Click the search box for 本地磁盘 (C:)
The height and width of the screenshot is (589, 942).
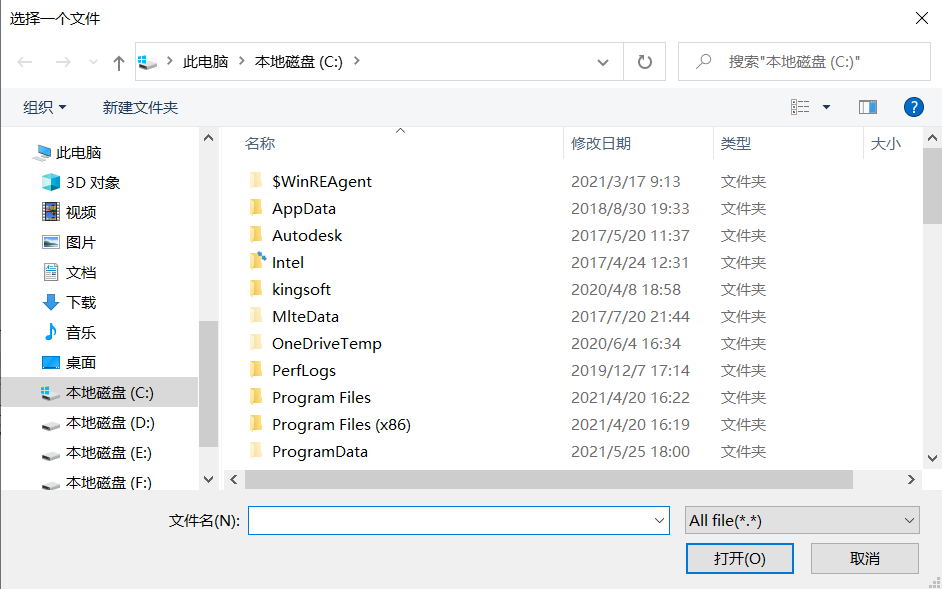coord(804,61)
